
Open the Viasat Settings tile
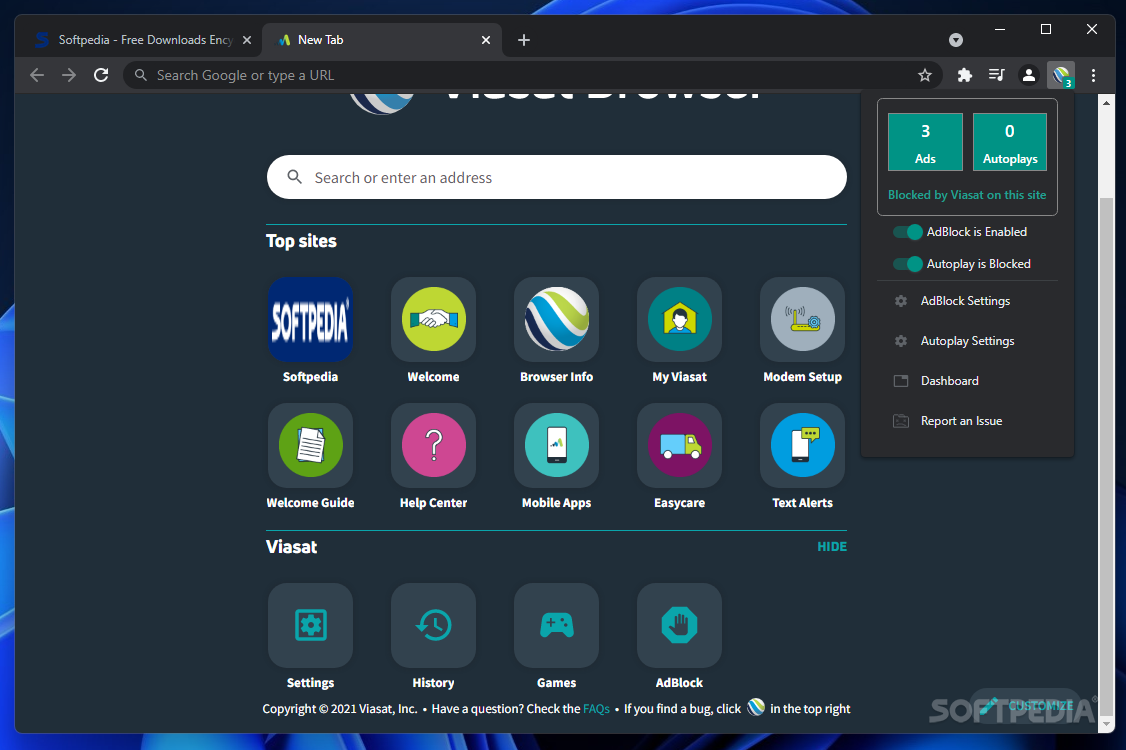310,625
